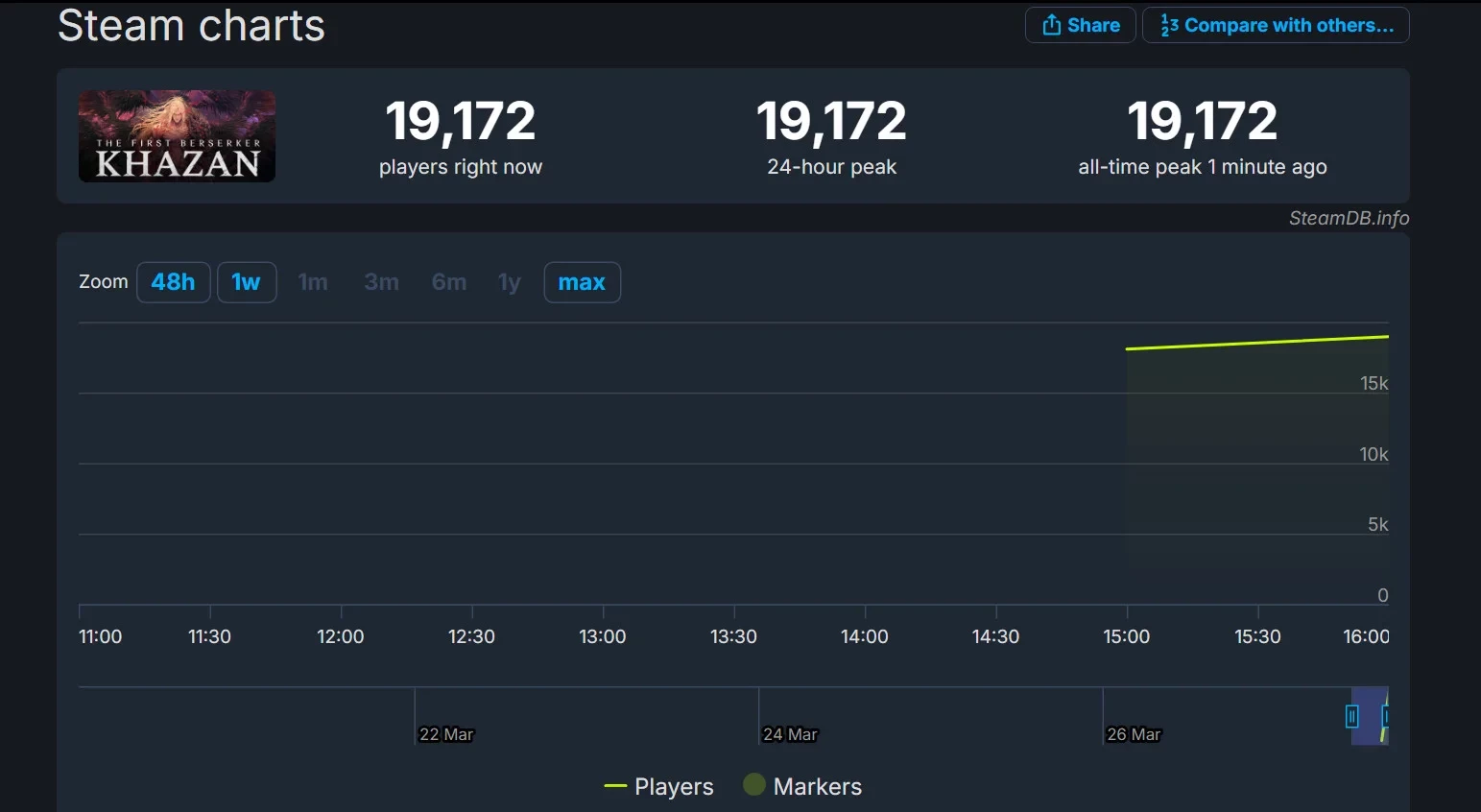Click the all-time peak statistic
The image size is (1481, 812).
tap(1202, 136)
